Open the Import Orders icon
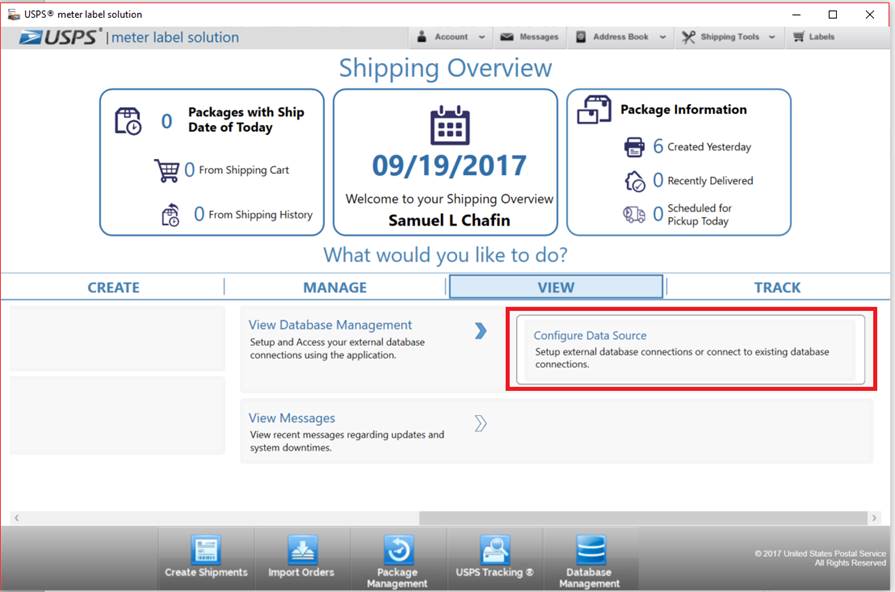The width and height of the screenshot is (895, 592). tap(302, 550)
